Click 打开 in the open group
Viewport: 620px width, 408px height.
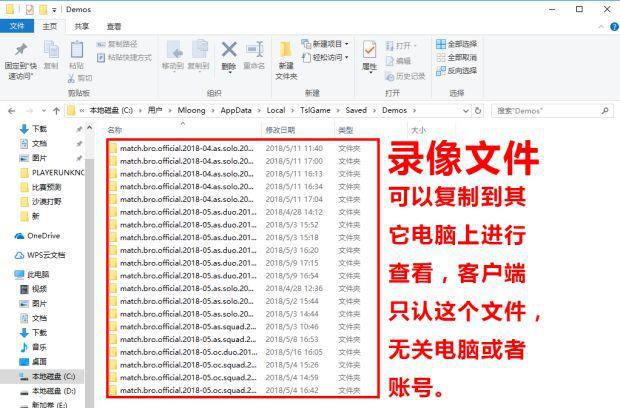[401, 46]
